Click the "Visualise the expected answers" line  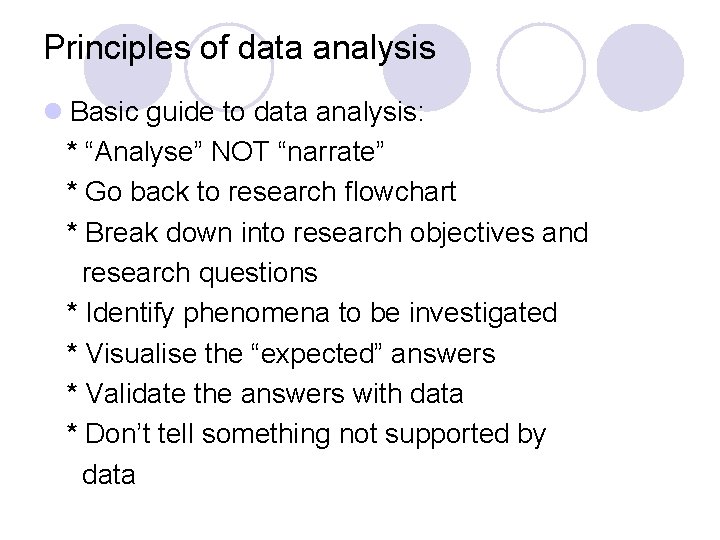(280, 353)
